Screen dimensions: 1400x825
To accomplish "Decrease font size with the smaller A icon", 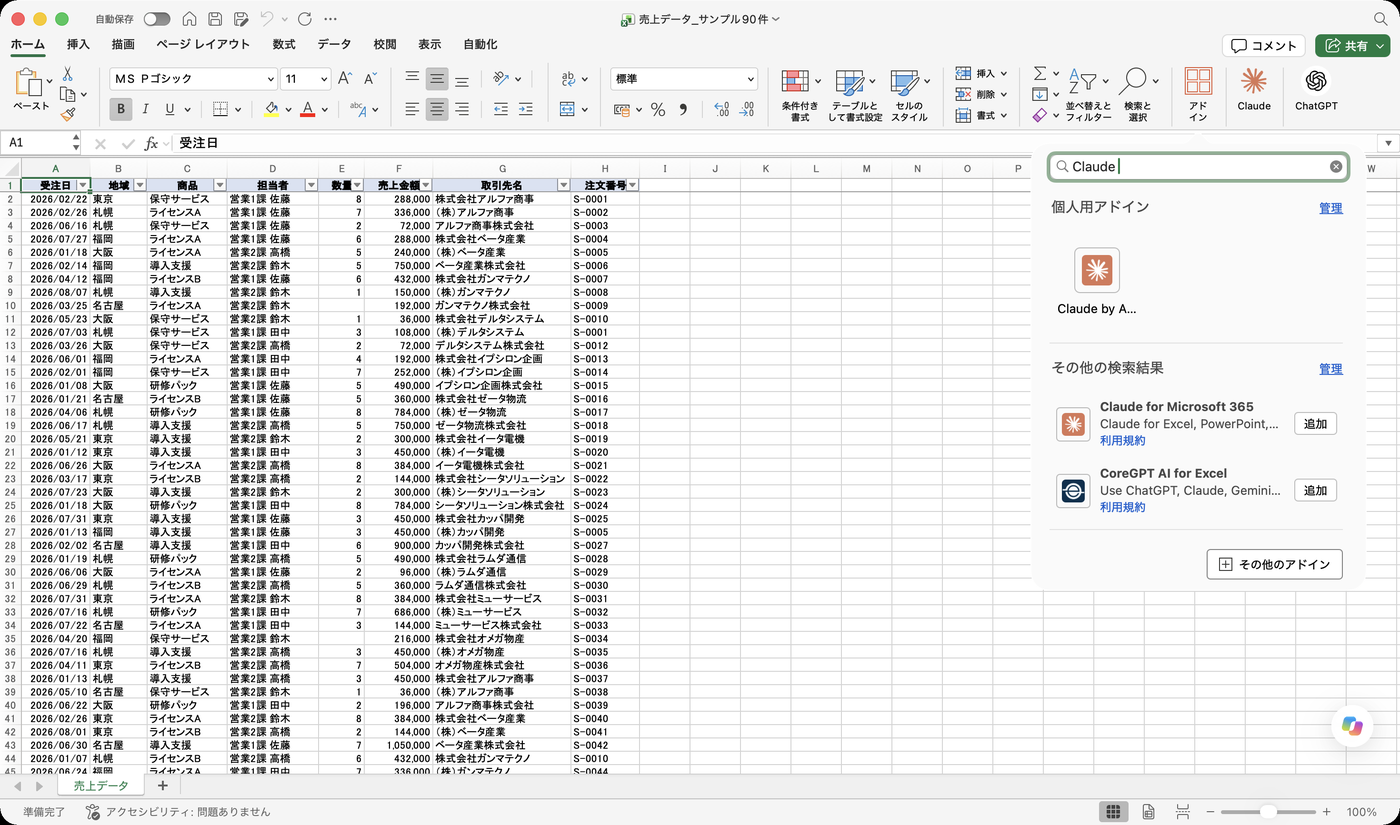I will pos(370,78).
